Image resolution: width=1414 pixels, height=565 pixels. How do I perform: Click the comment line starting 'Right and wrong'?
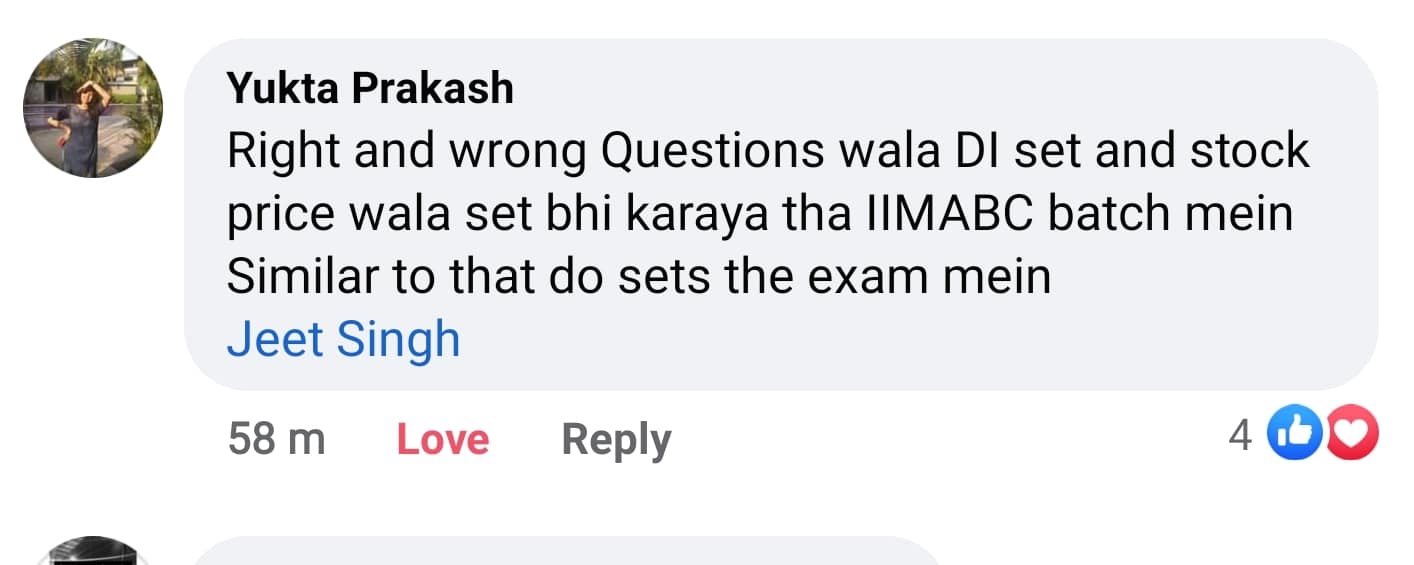pyautogui.click(x=768, y=150)
